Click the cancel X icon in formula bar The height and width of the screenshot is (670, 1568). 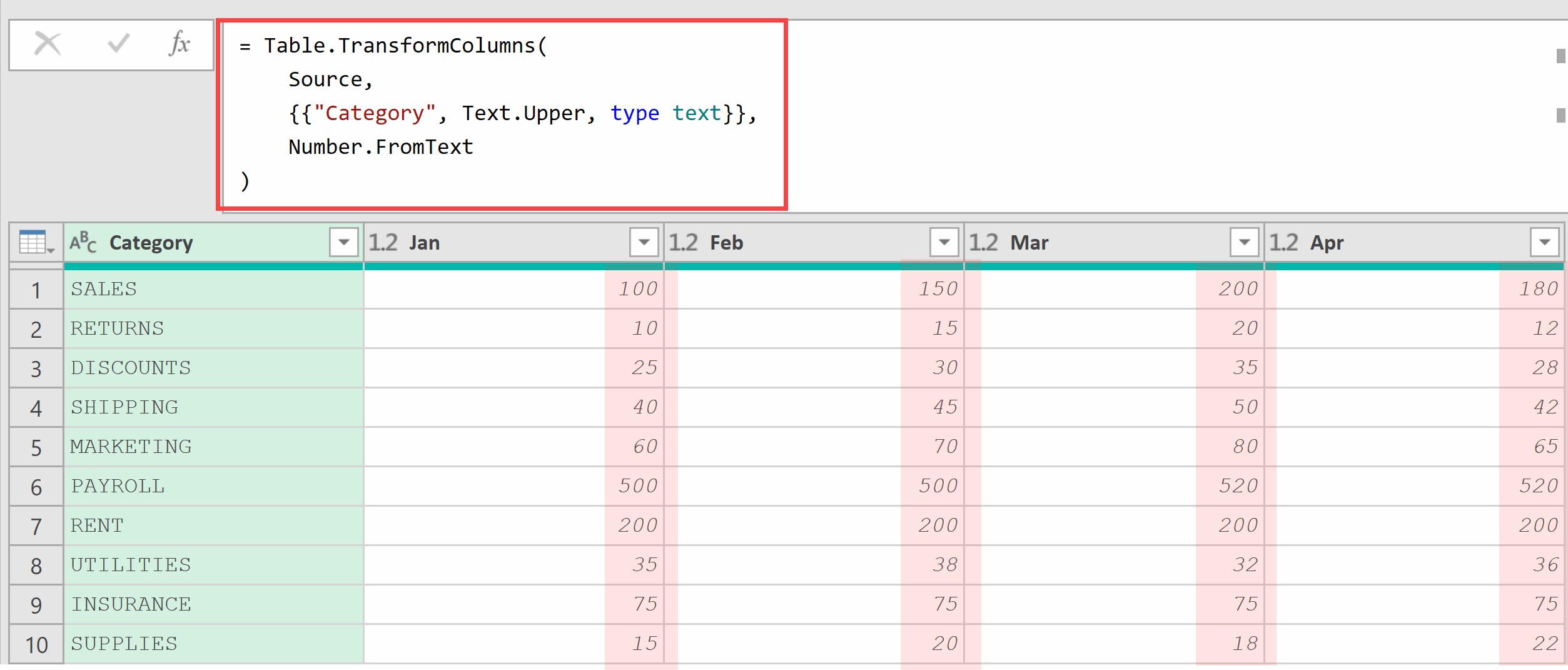[48, 44]
